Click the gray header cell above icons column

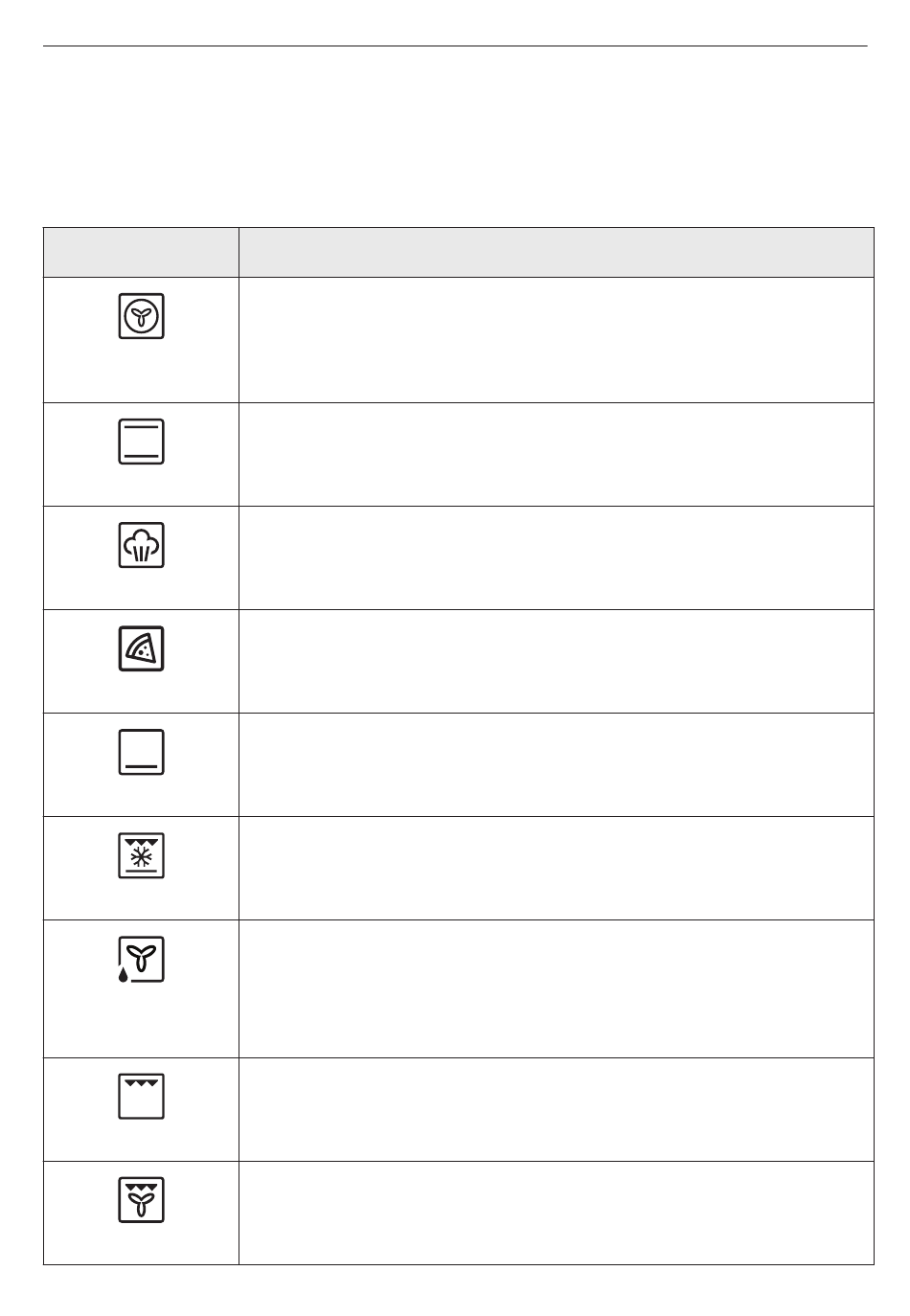tap(141, 252)
